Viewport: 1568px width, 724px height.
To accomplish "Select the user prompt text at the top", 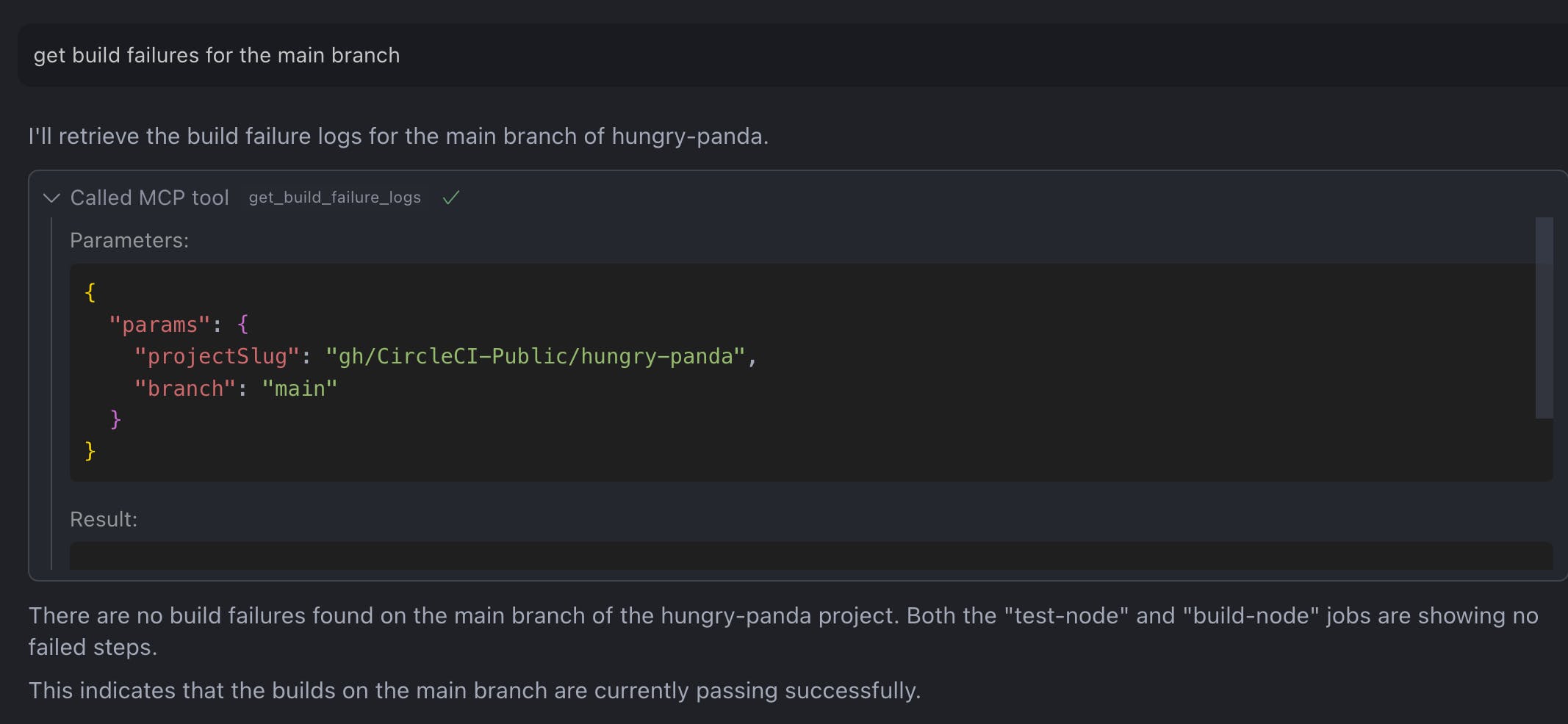I will (x=217, y=55).
